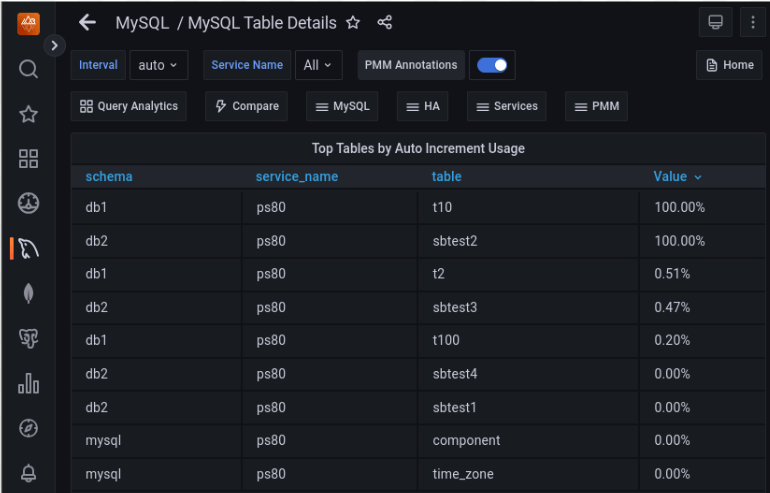
Task: Click the PMM logo home icon
Action: click(28, 24)
